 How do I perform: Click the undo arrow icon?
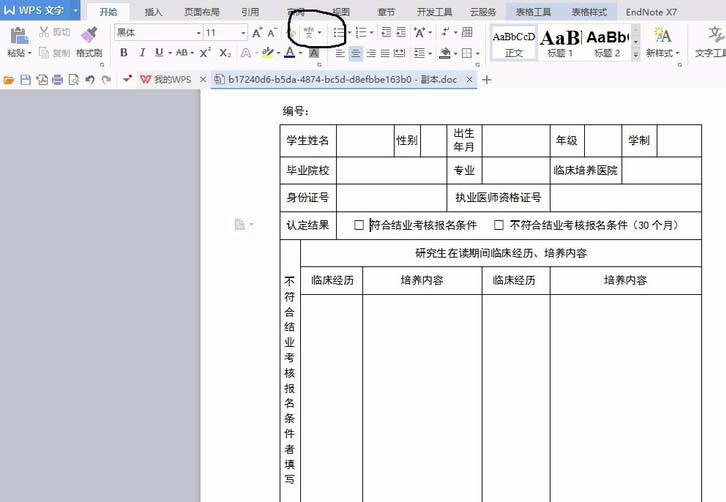(x=90, y=79)
